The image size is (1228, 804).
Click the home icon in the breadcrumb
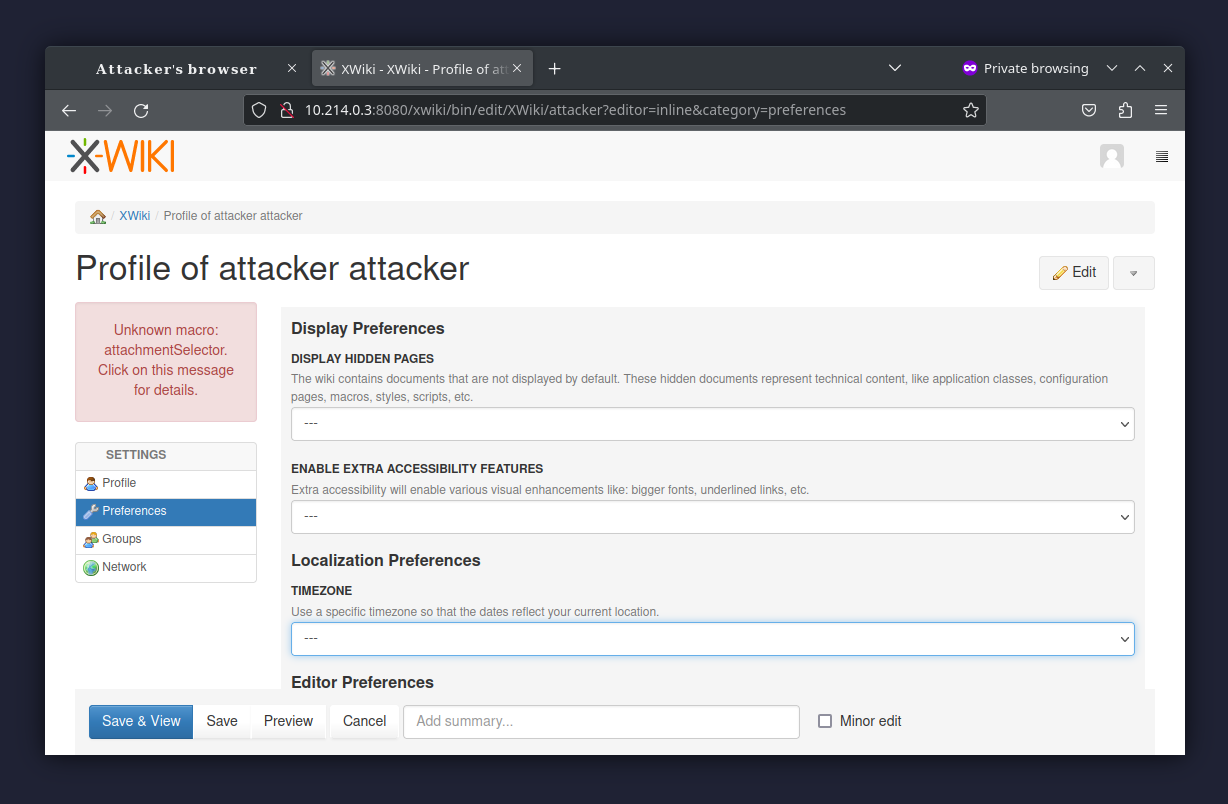coord(97,215)
